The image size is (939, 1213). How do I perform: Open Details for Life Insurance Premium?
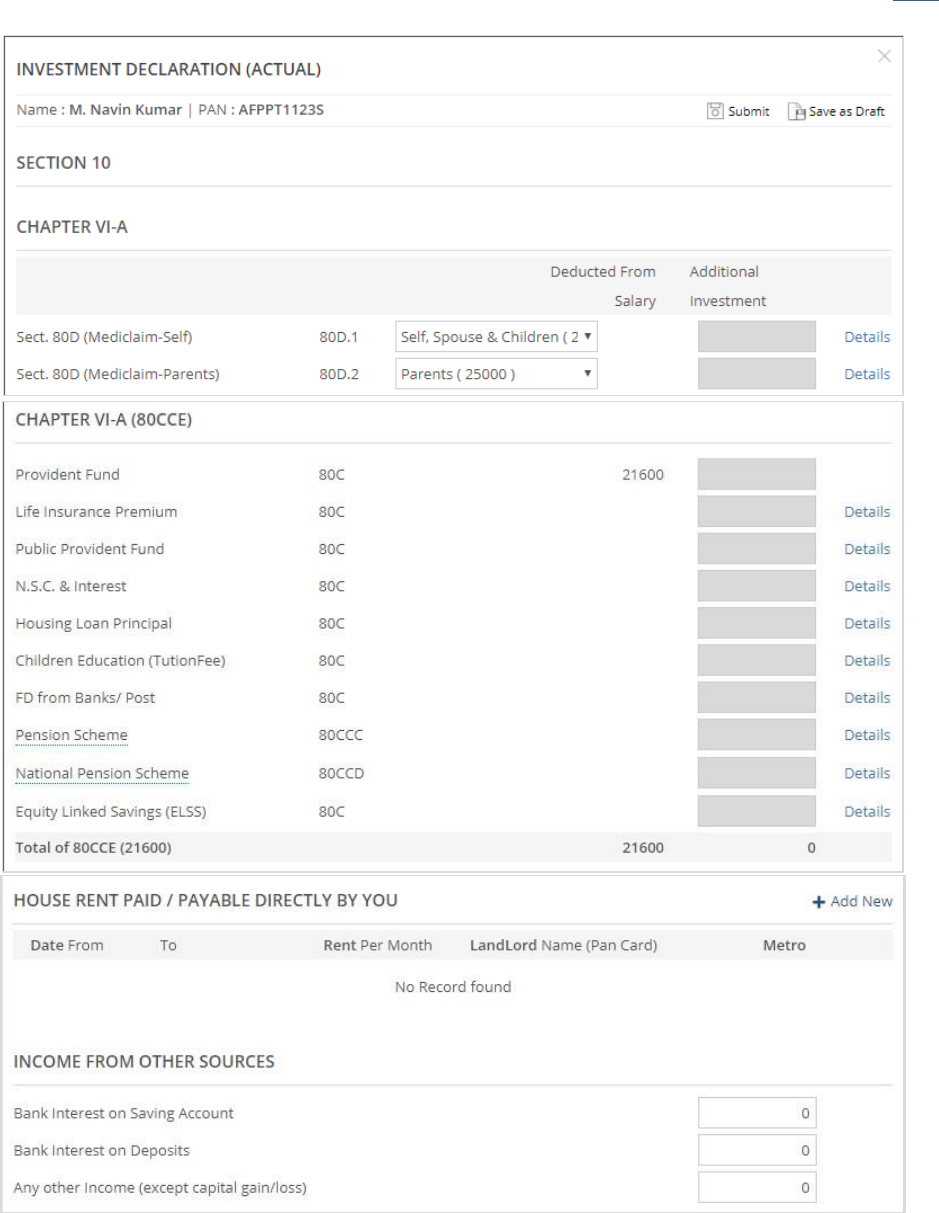[x=866, y=512]
